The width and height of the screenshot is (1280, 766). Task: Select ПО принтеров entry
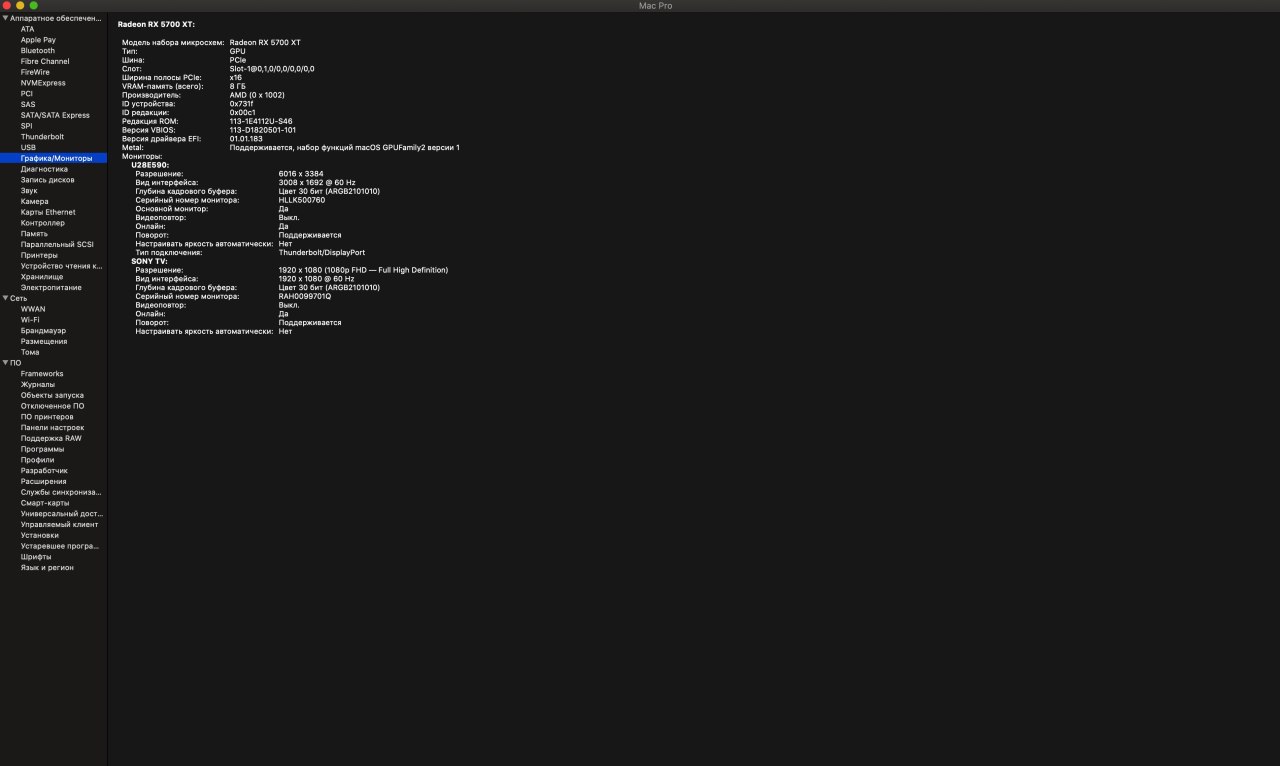pyautogui.click(x=47, y=417)
